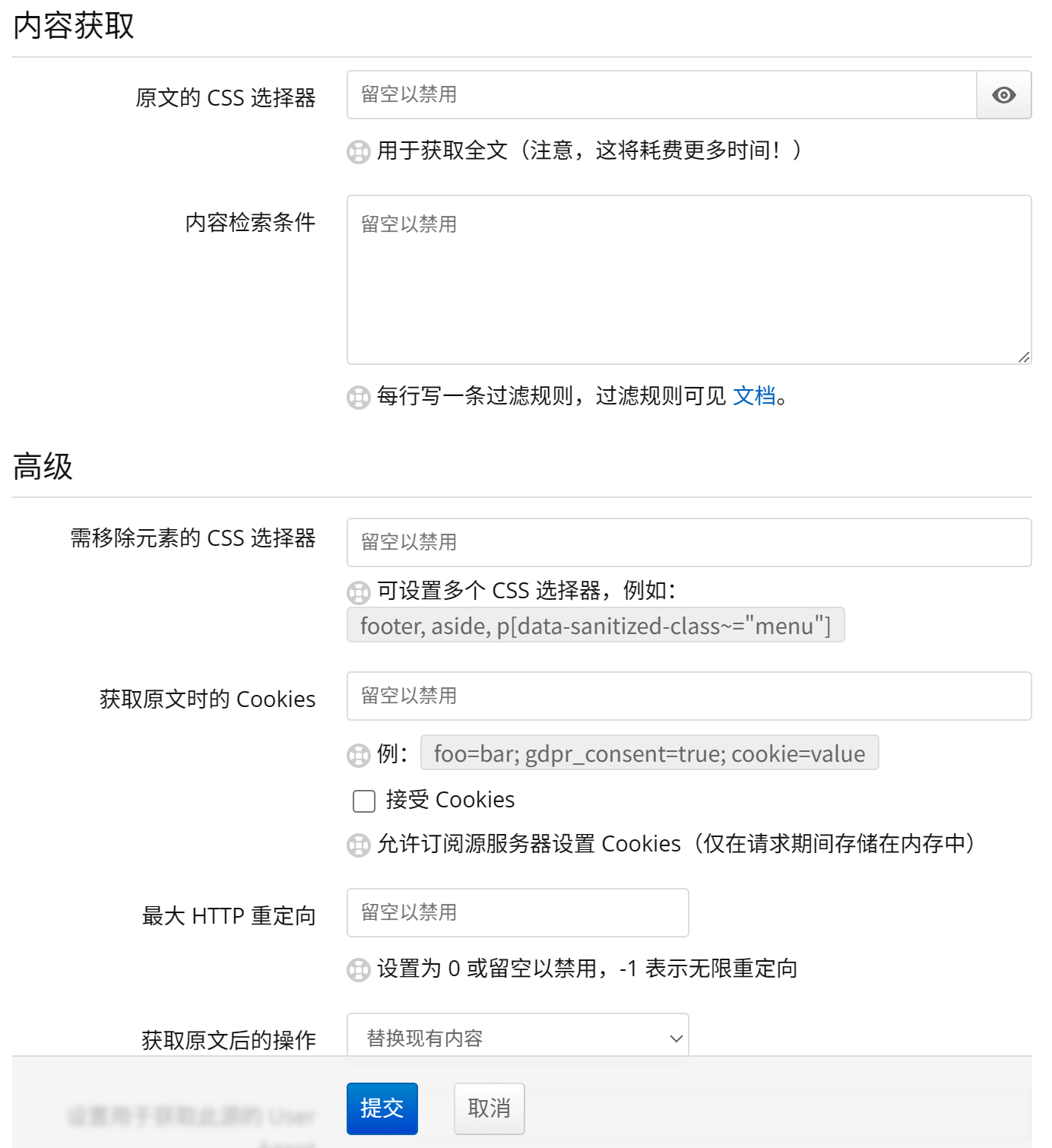1052x1148 pixels.
Task: Click the eye preview icon for CSS selector
Action: (x=1003, y=95)
